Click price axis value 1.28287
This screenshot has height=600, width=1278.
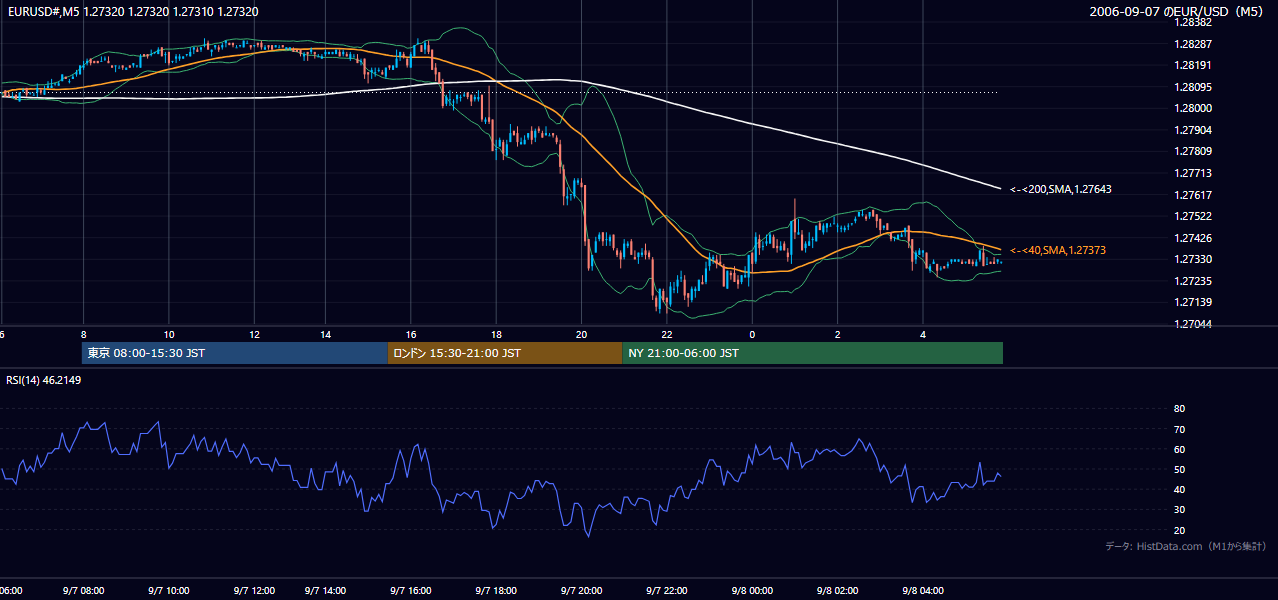click(1193, 44)
